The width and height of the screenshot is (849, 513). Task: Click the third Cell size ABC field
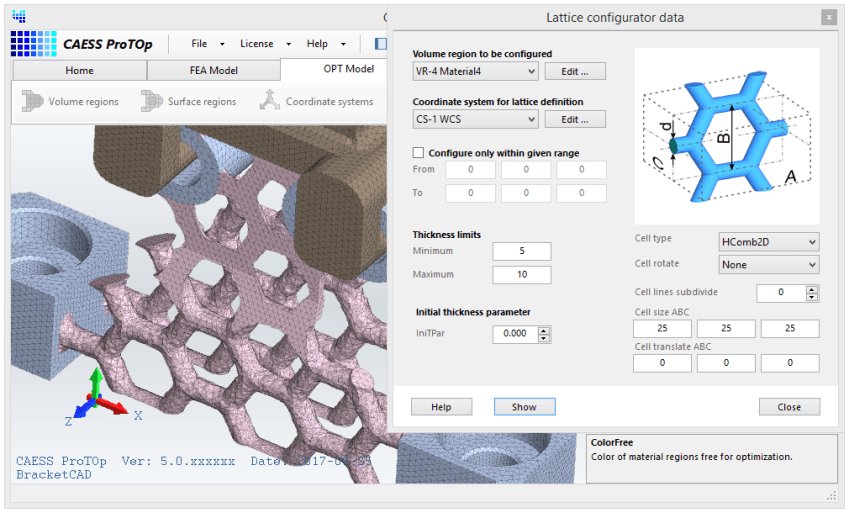[790, 328]
